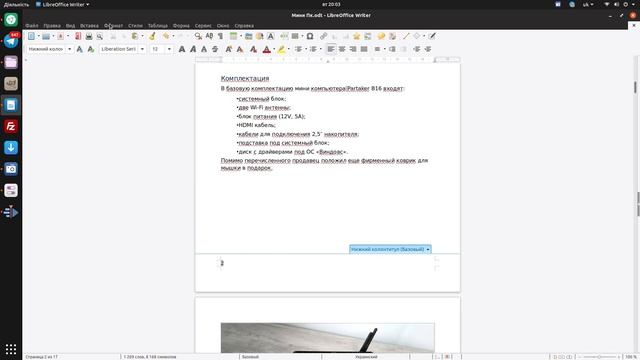
Task: Click the New document icon
Action: click(31, 36)
